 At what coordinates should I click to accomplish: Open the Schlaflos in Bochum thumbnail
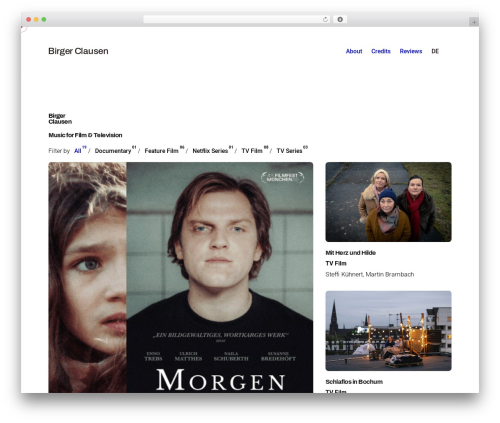point(388,331)
